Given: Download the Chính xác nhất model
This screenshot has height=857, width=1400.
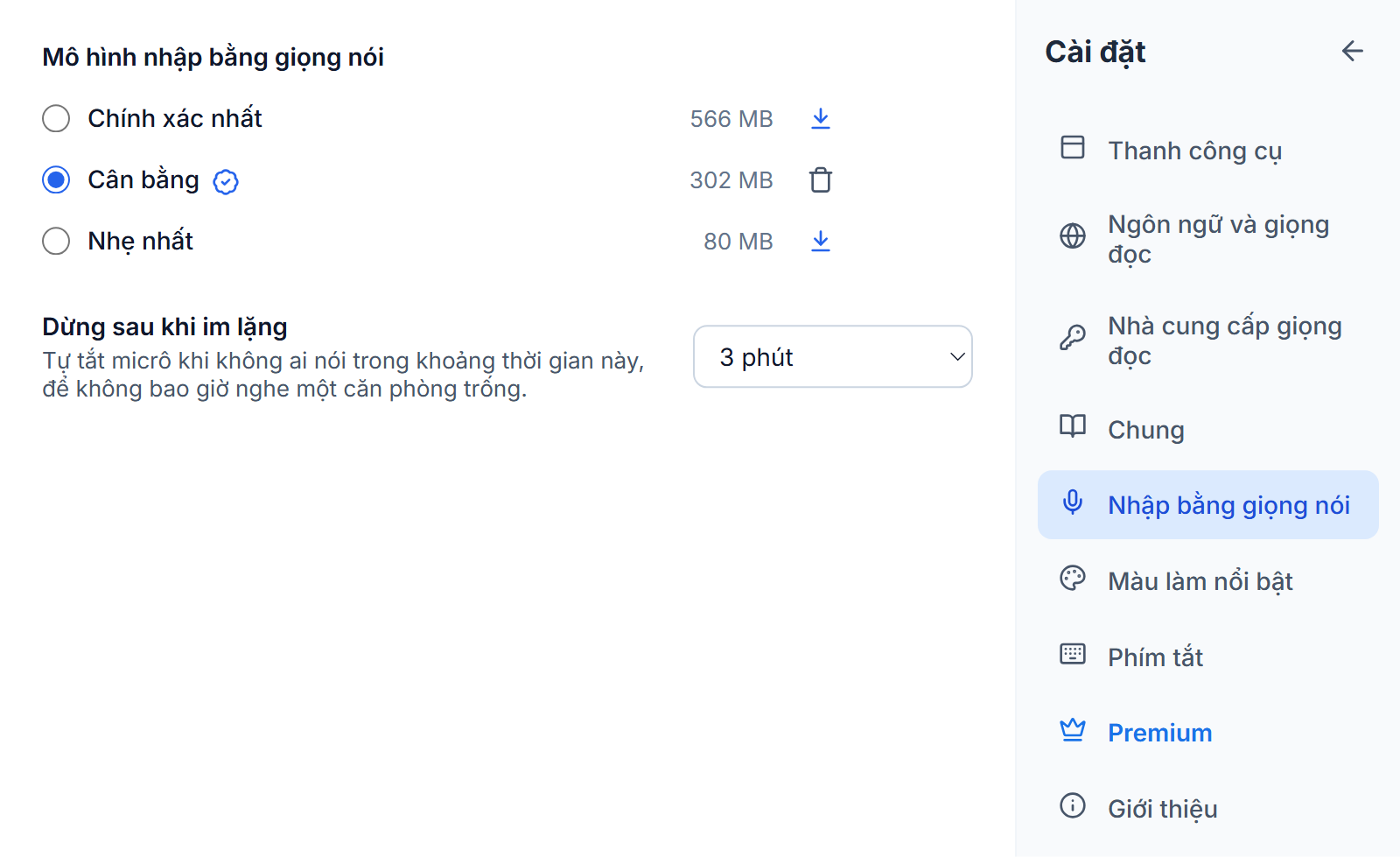Looking at the screenshot, I should click(820, 119).
